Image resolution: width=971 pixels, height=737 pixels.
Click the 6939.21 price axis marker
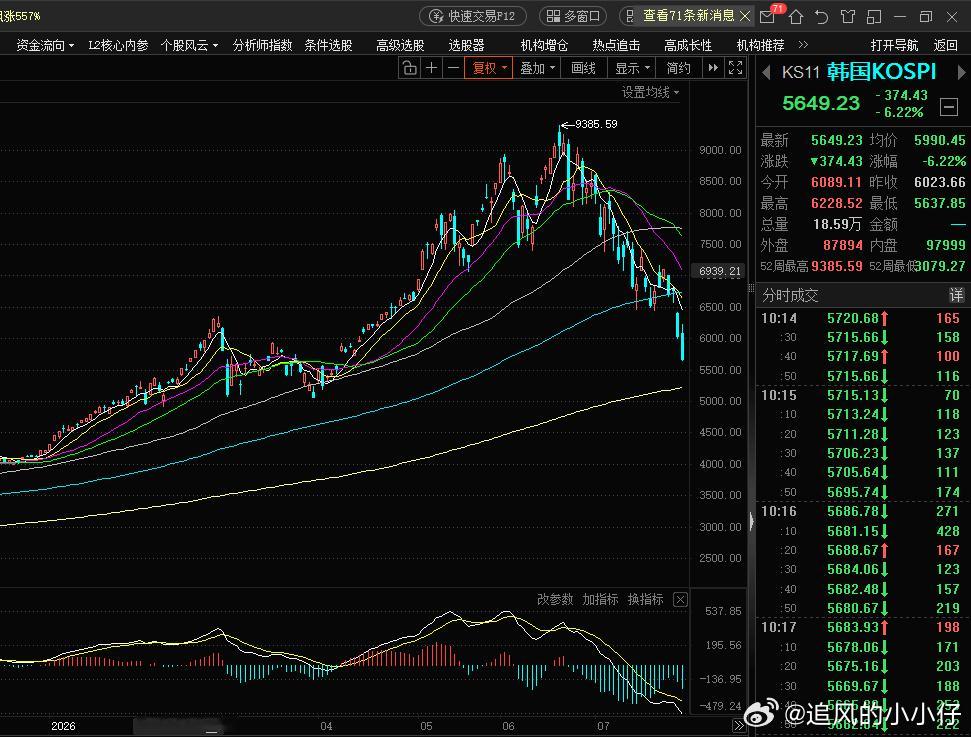(x=719, y=271)
